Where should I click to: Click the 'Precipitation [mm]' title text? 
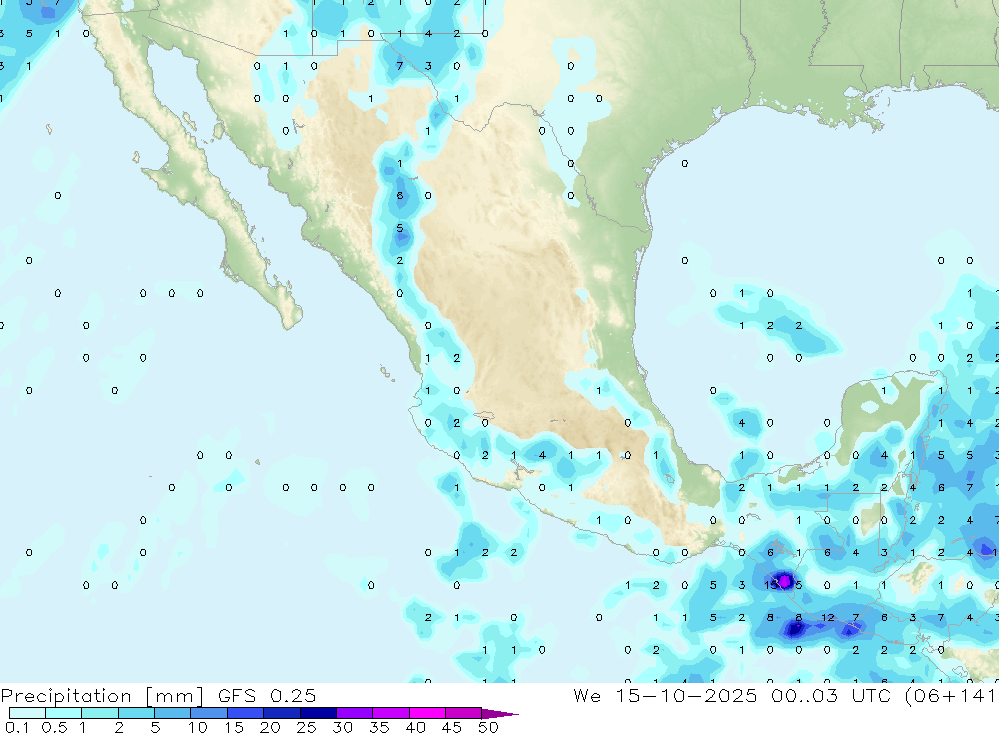coord(103,696)
